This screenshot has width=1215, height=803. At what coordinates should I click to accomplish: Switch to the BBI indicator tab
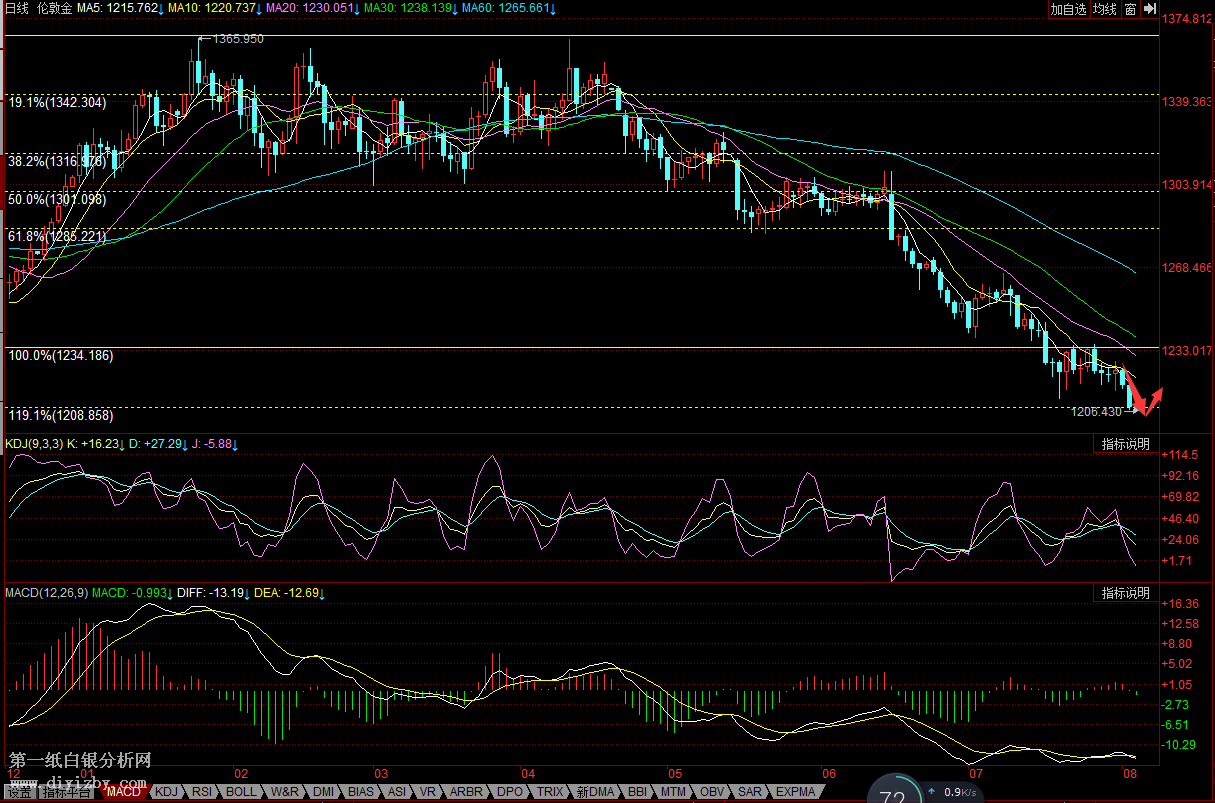(638, 792)
